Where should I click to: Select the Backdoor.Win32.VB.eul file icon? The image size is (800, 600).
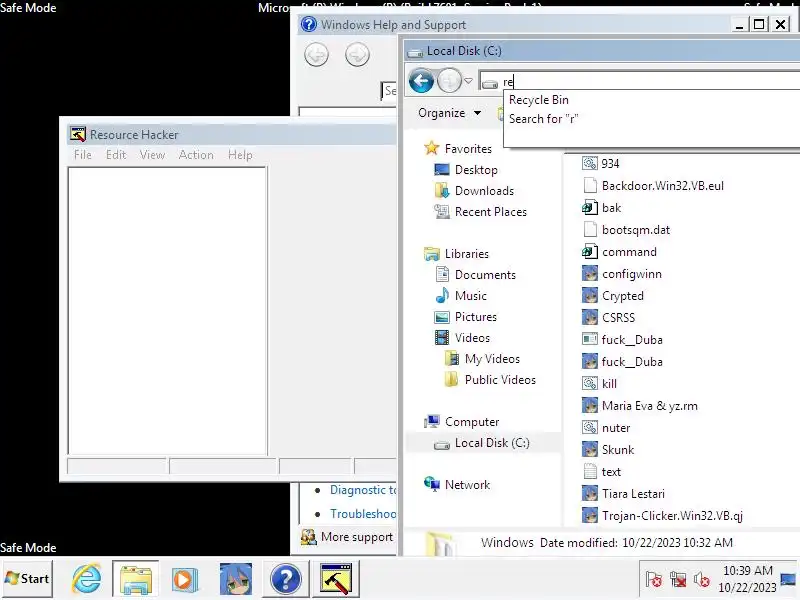tap(590, 185)
